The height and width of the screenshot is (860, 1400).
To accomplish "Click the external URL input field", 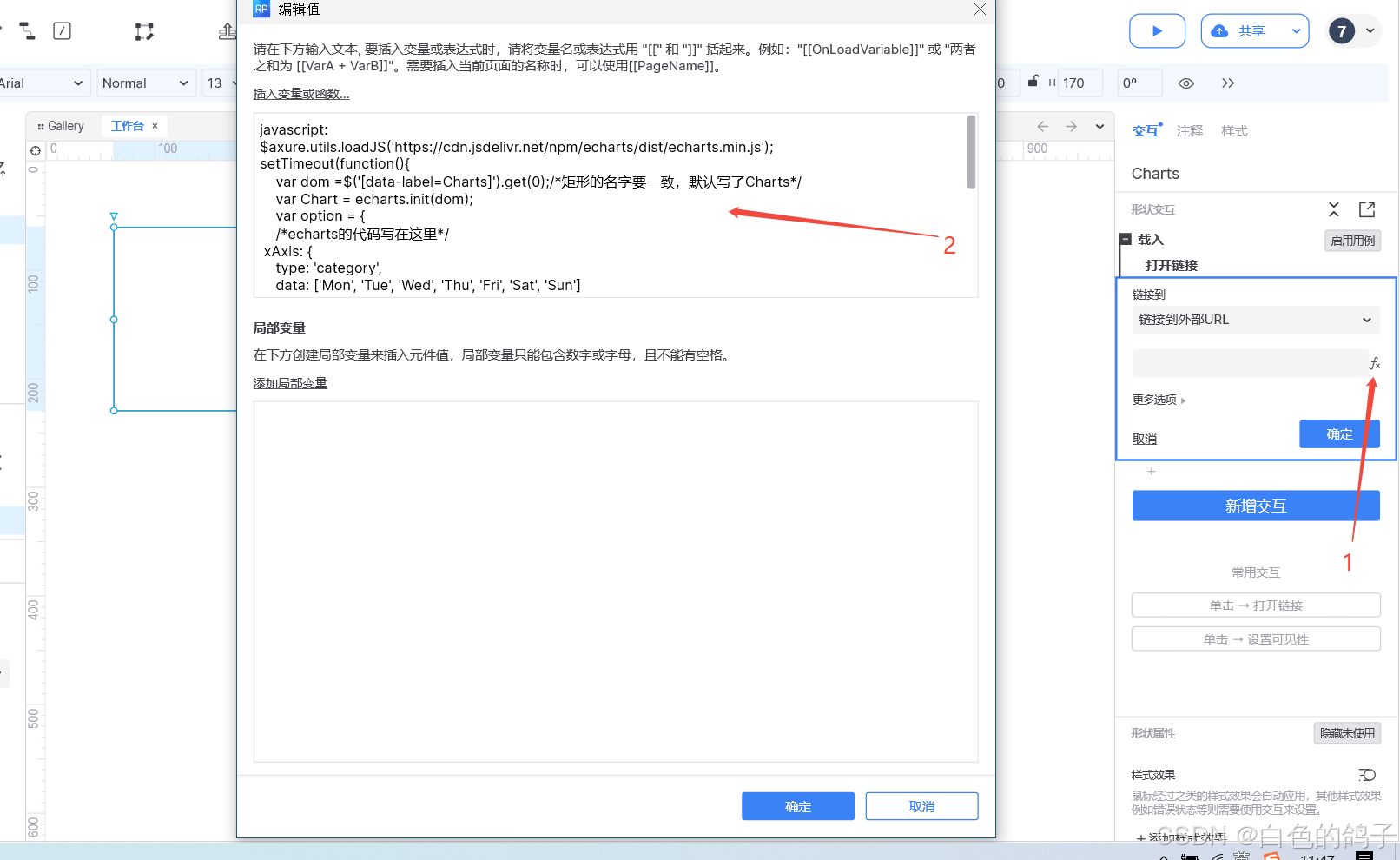I will (1251, 363).
